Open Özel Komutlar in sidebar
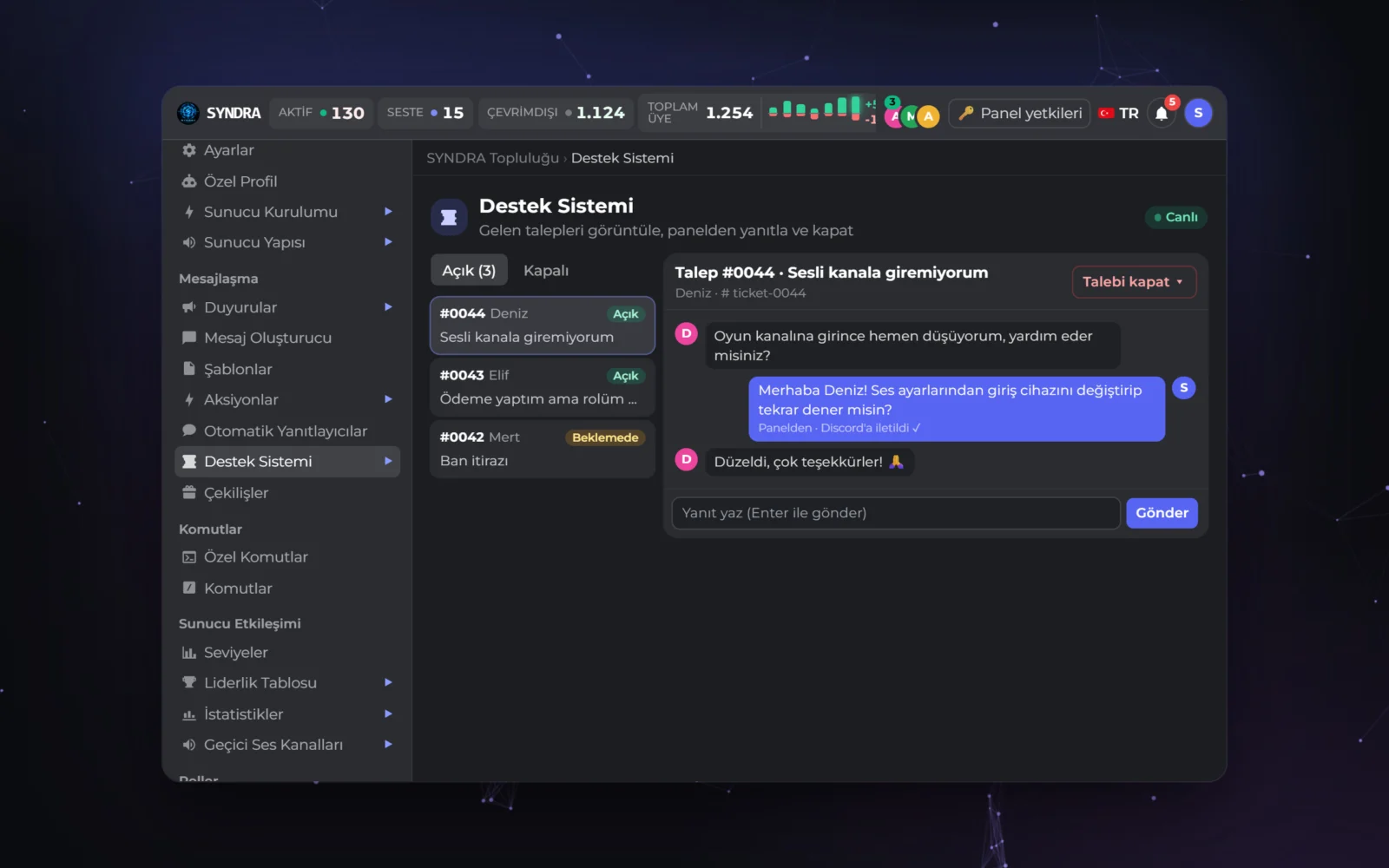This screenshot has height=868, width=1389. (x=287, y=557)
